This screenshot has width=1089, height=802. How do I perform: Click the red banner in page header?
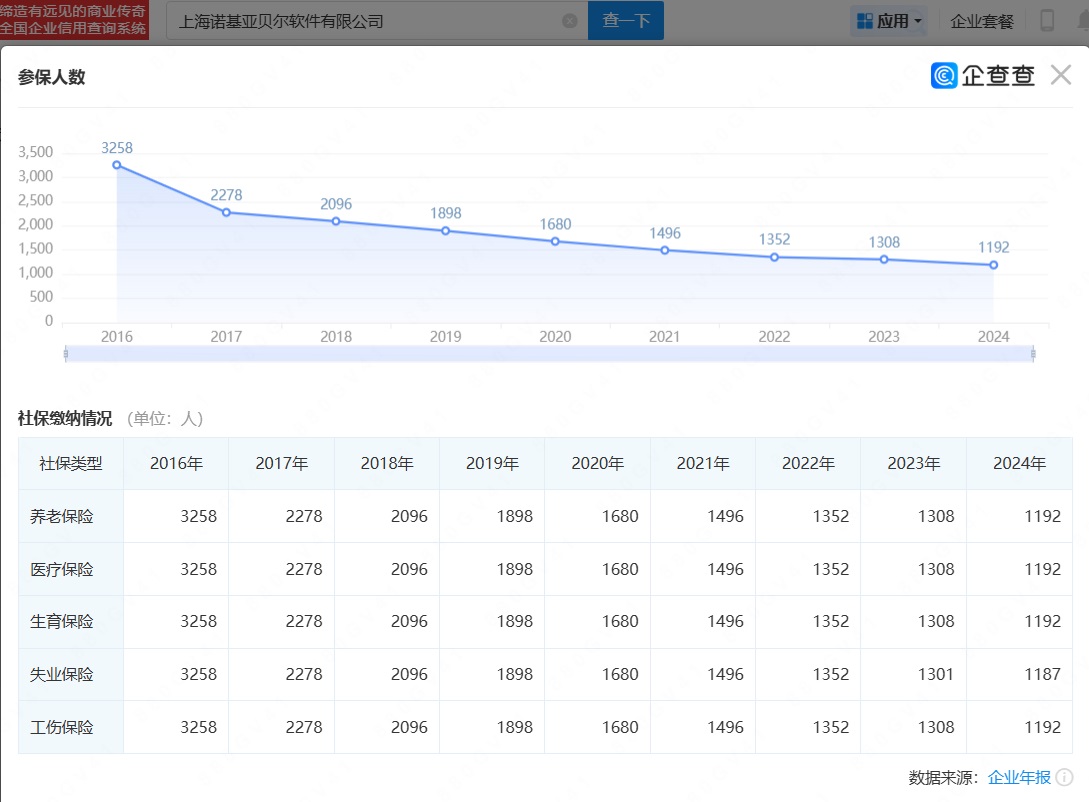pyautogui.click(x=74, y=20)
